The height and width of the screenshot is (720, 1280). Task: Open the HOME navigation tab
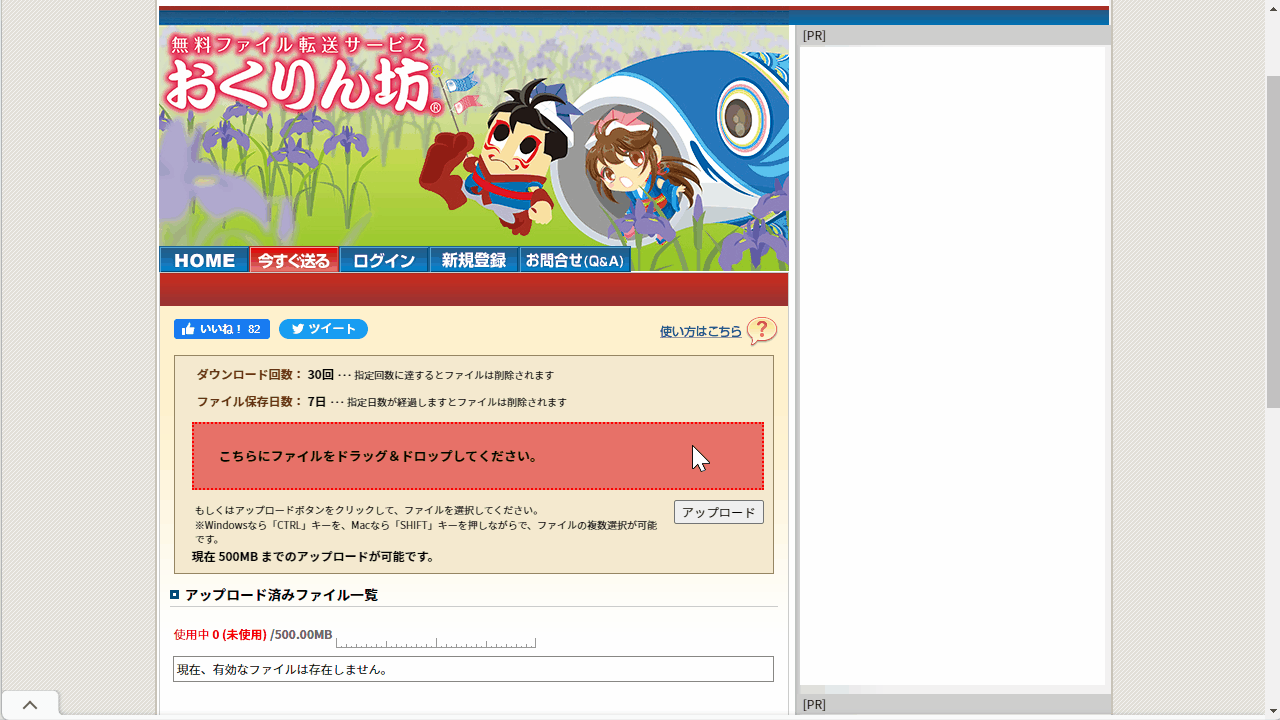pyautogui.click(x=204, y=260)
